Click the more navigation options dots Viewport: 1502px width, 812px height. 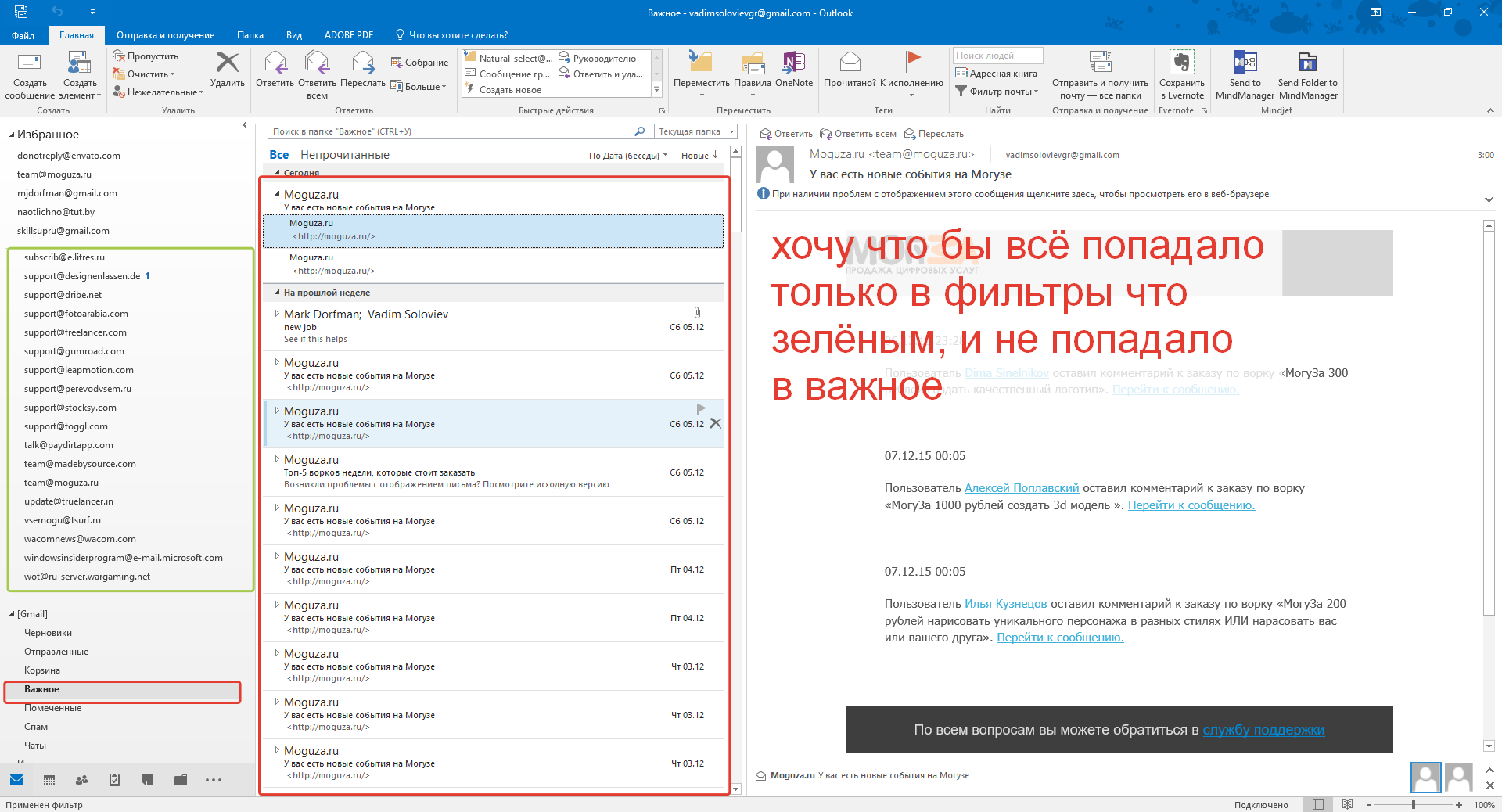214,780
